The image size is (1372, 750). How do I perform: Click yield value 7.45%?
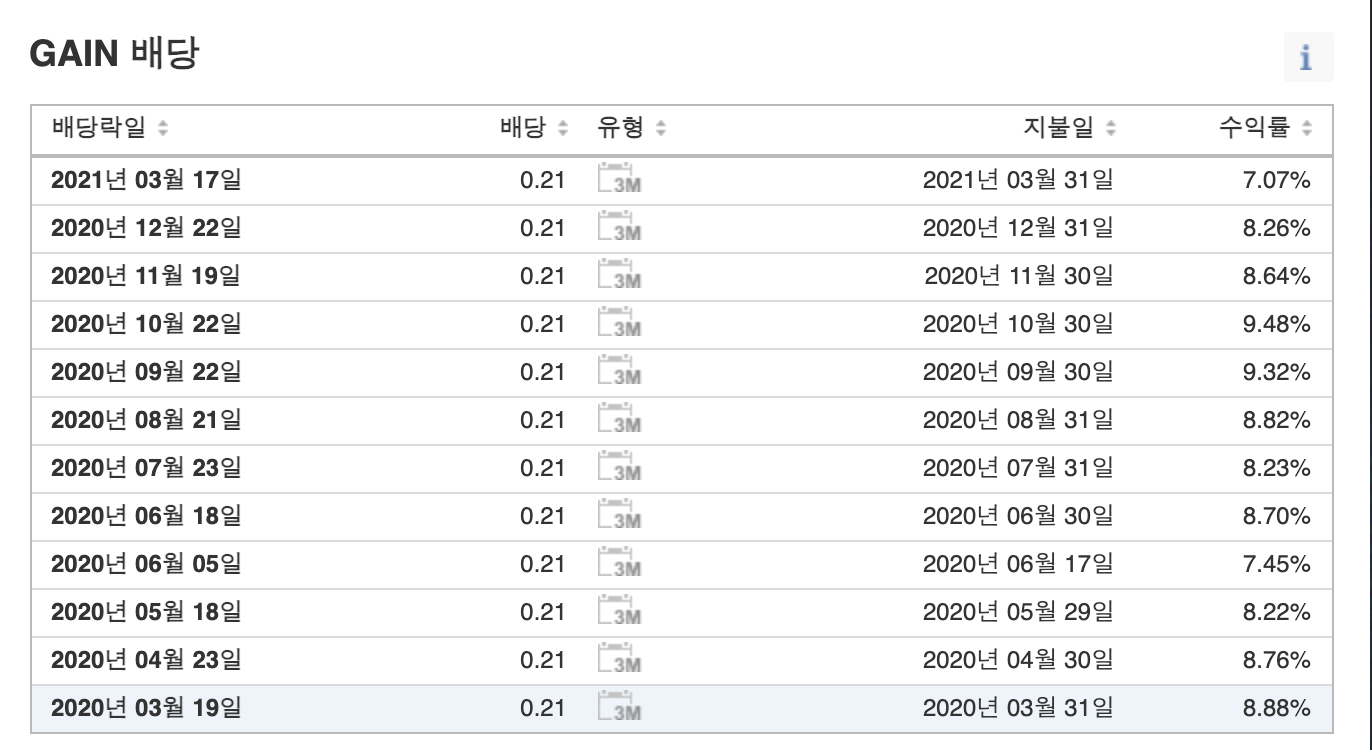click(1277, 564)
